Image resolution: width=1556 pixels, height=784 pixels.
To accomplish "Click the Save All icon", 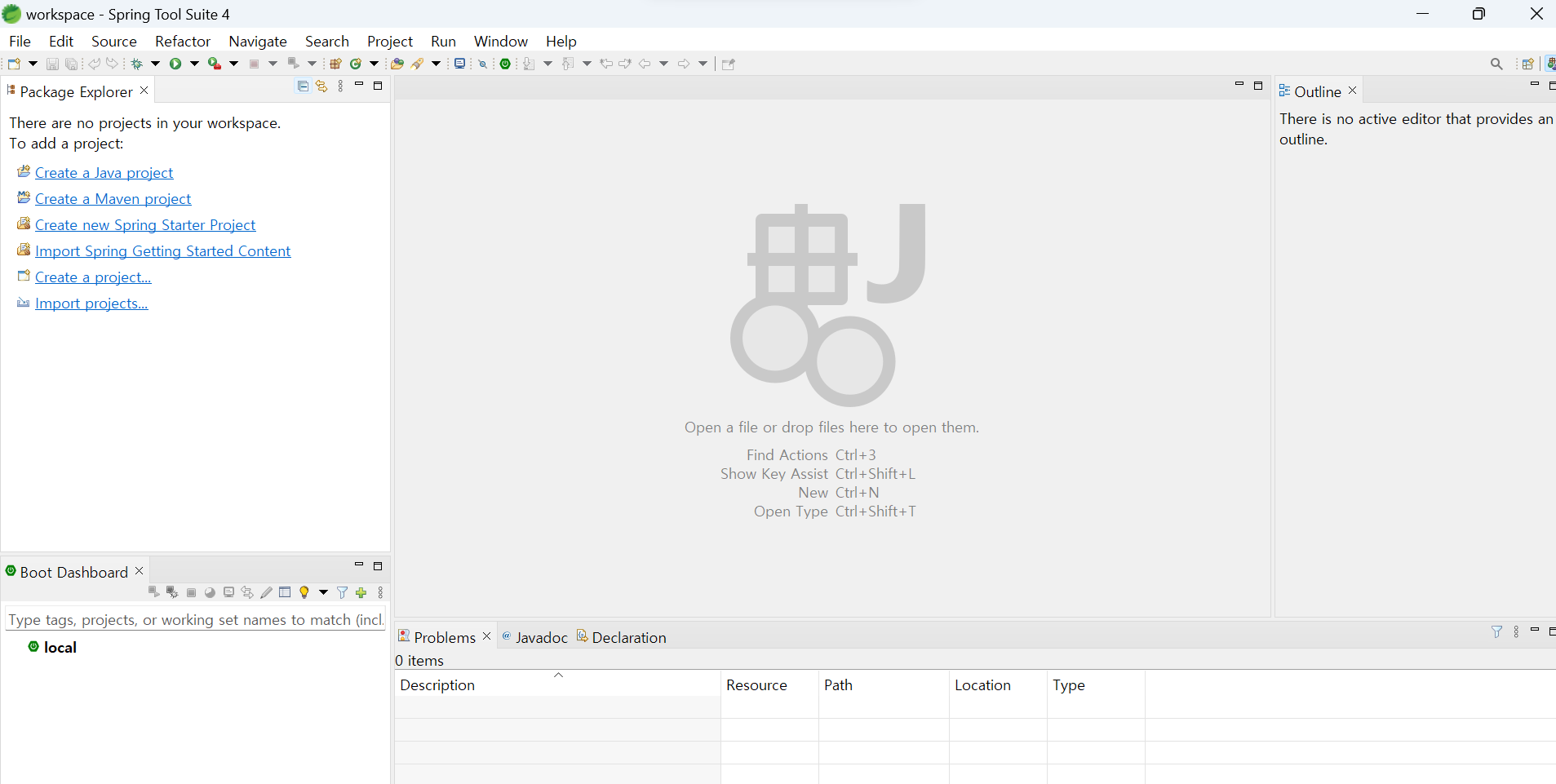I will click(72, 64).
